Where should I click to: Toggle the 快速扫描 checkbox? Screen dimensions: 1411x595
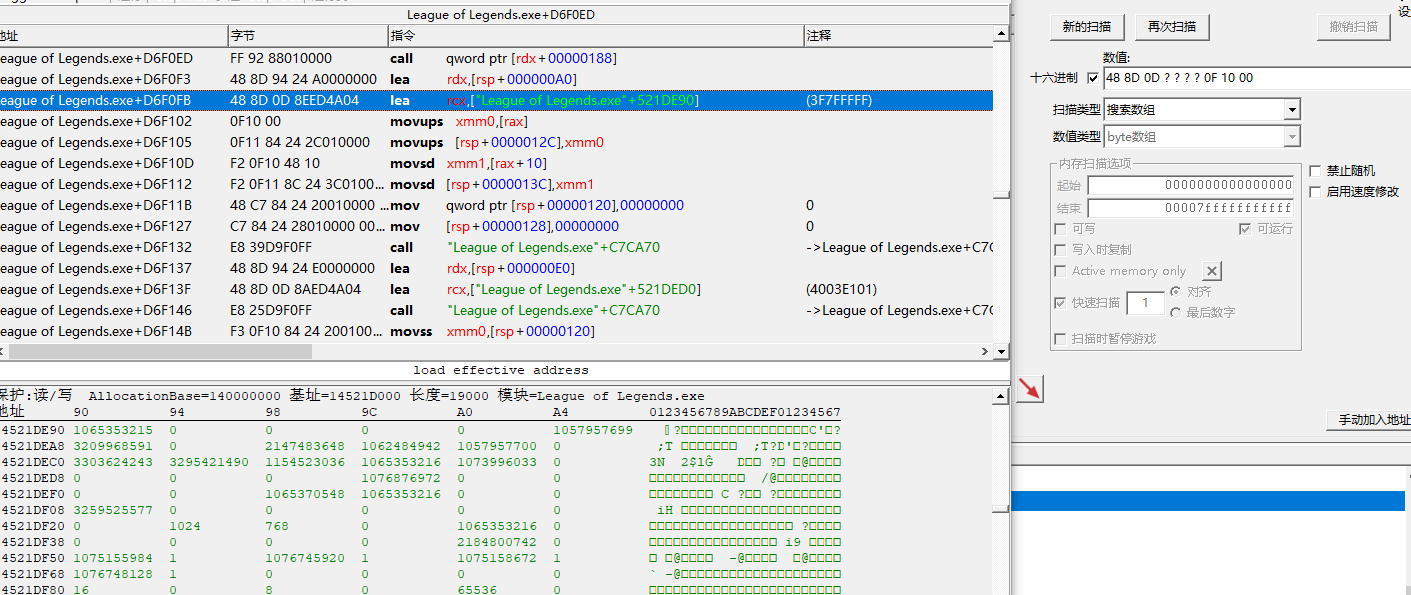pyautogui.click(x=1061, y=303)
